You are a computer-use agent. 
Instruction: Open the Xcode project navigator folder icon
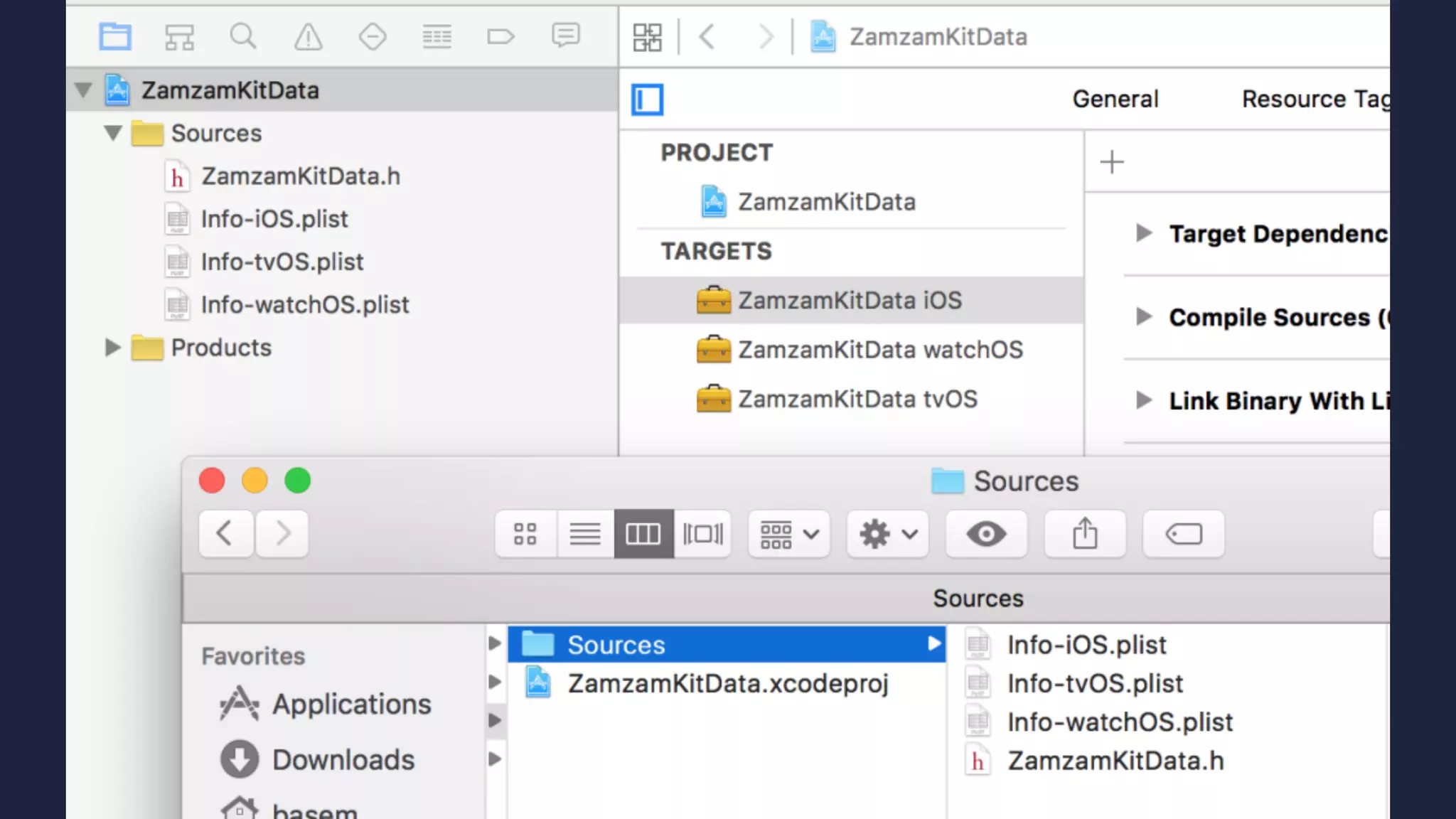point(114,36)
